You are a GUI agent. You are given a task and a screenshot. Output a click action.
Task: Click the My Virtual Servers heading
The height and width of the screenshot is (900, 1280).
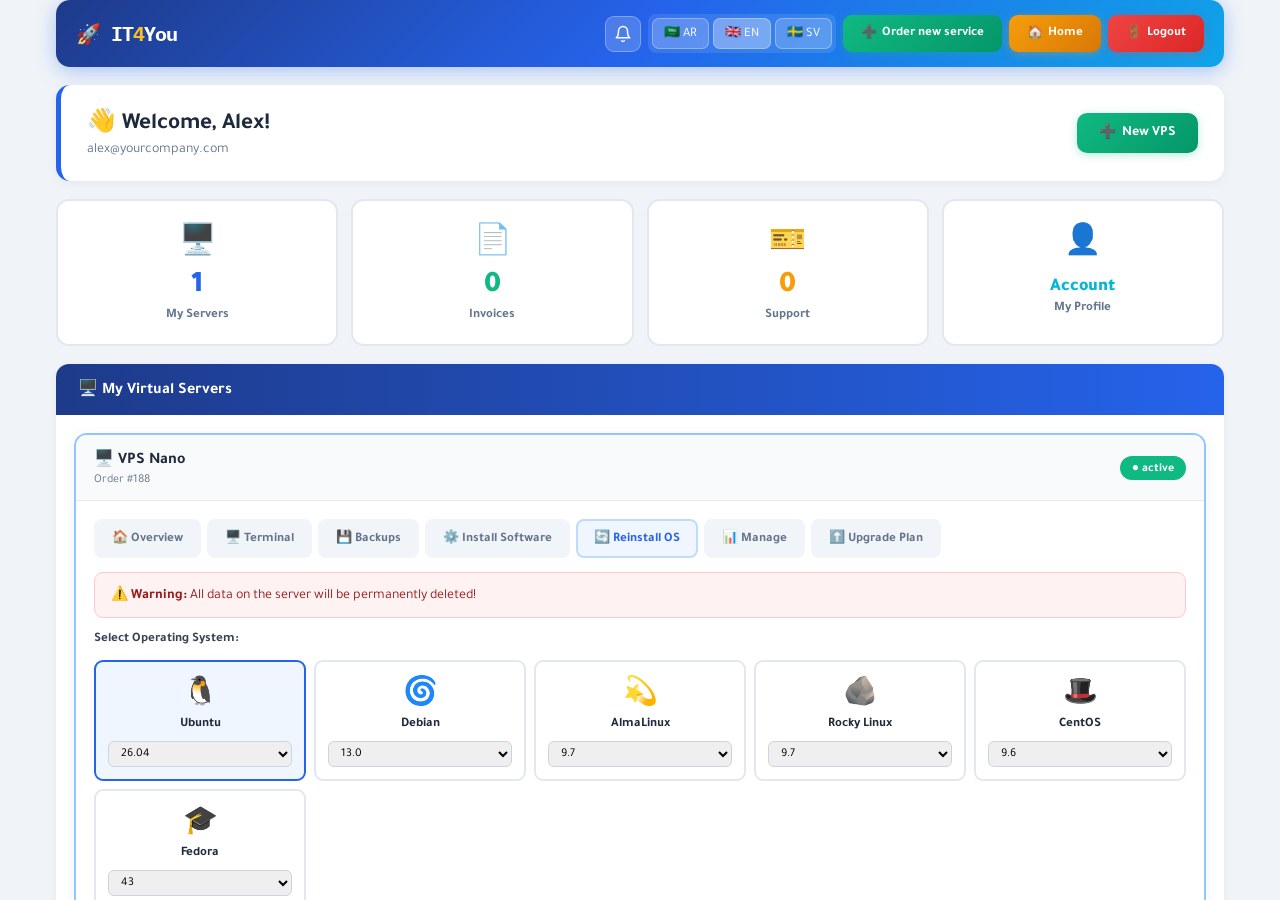coord(155,389)
